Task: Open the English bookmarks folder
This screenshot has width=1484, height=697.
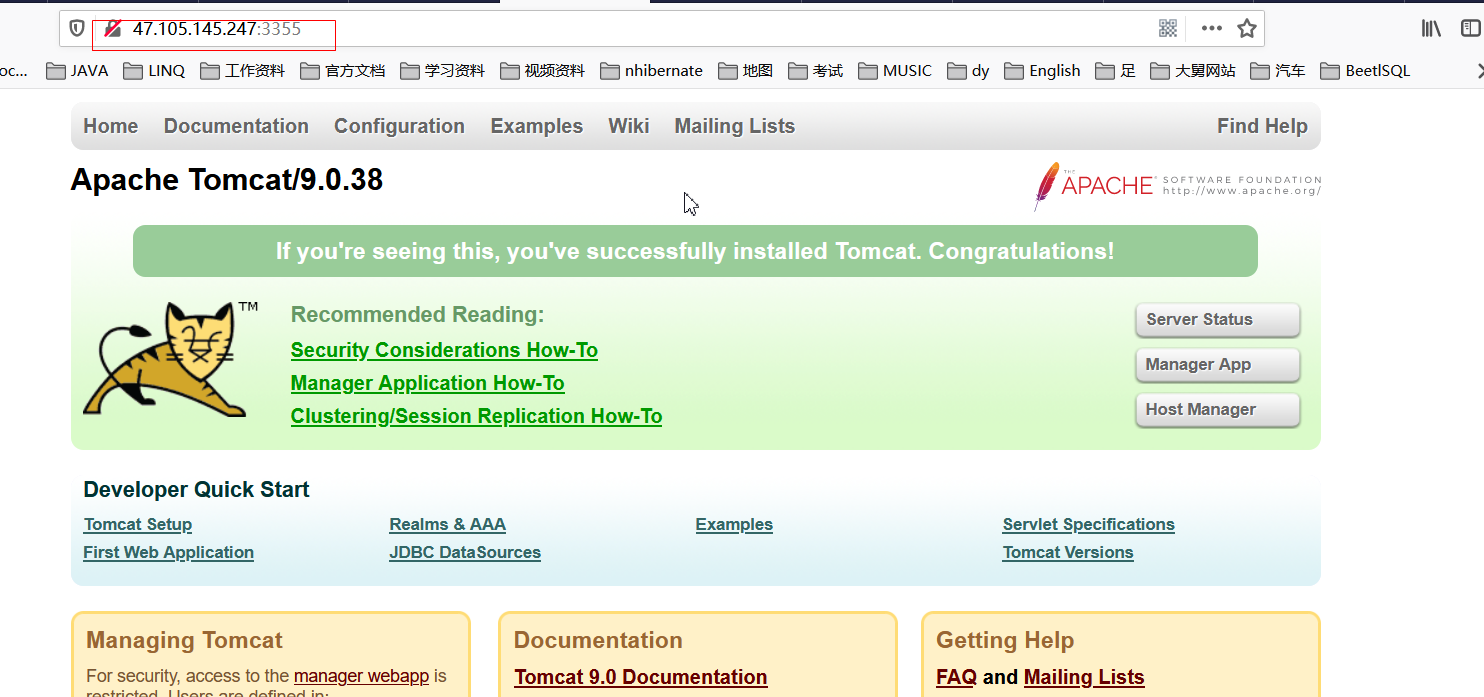Action: (1042, 71)
